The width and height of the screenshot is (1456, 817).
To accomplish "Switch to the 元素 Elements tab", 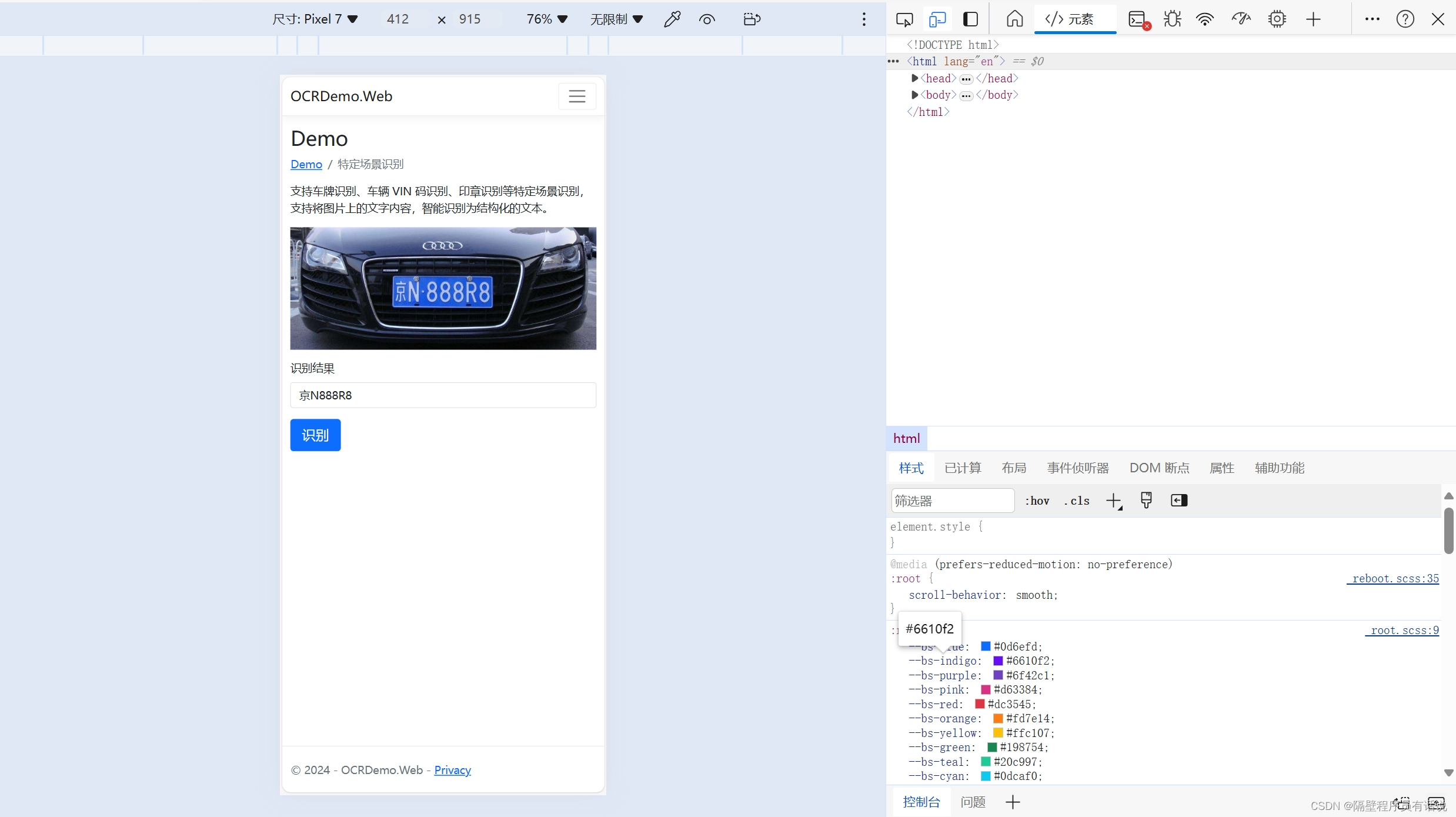I will tap(1074, 19).
